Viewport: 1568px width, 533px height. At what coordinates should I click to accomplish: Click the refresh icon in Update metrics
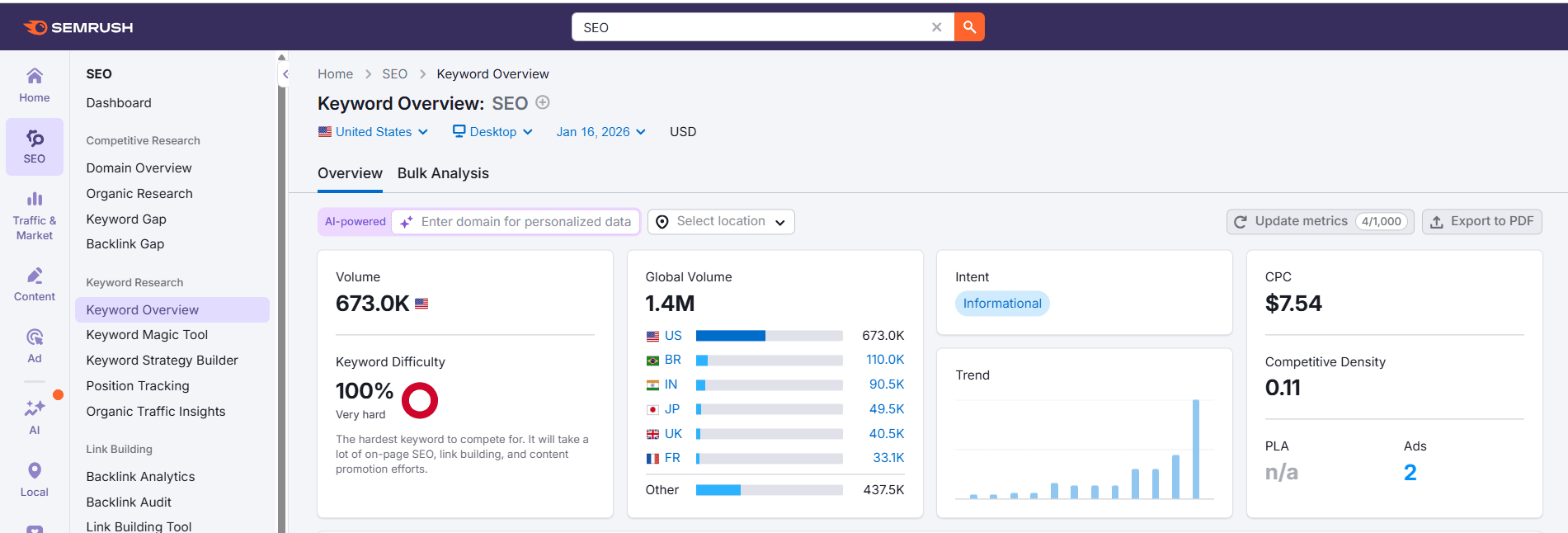pos(1240,222)
